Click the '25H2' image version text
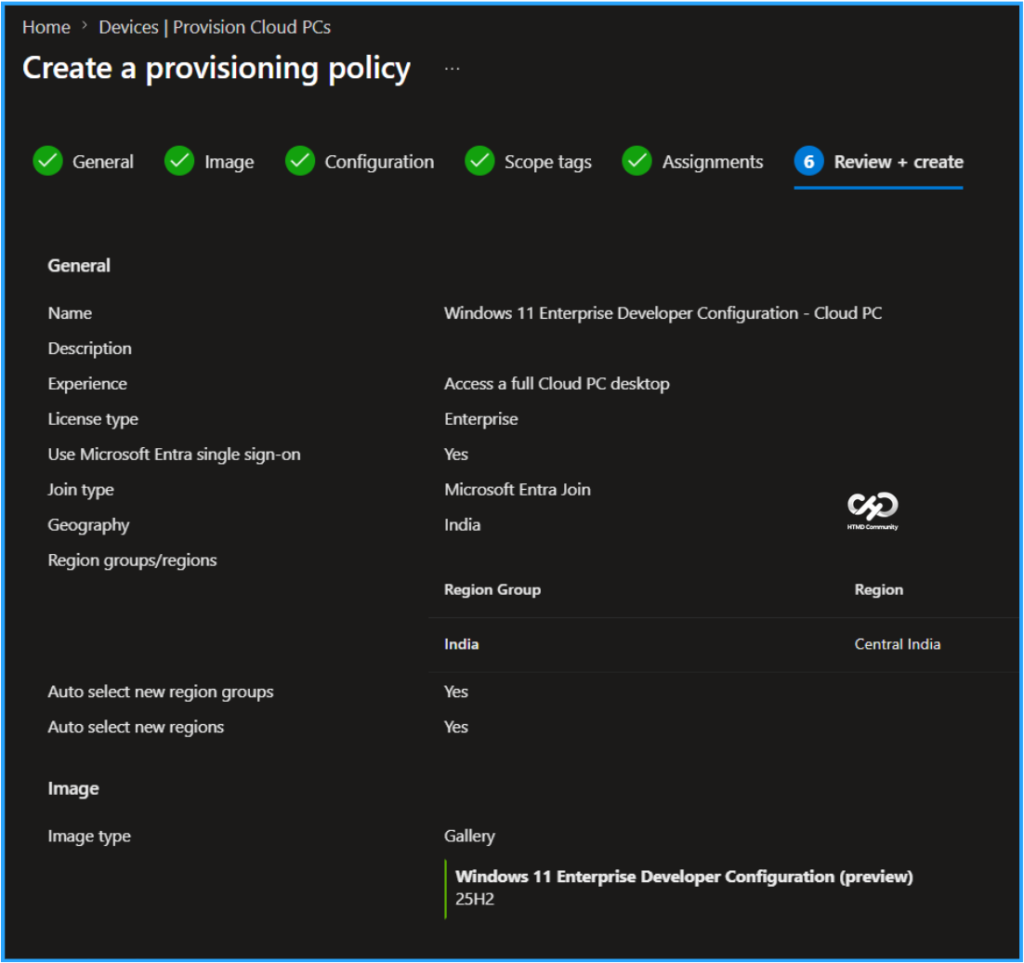 coord(474,900)
